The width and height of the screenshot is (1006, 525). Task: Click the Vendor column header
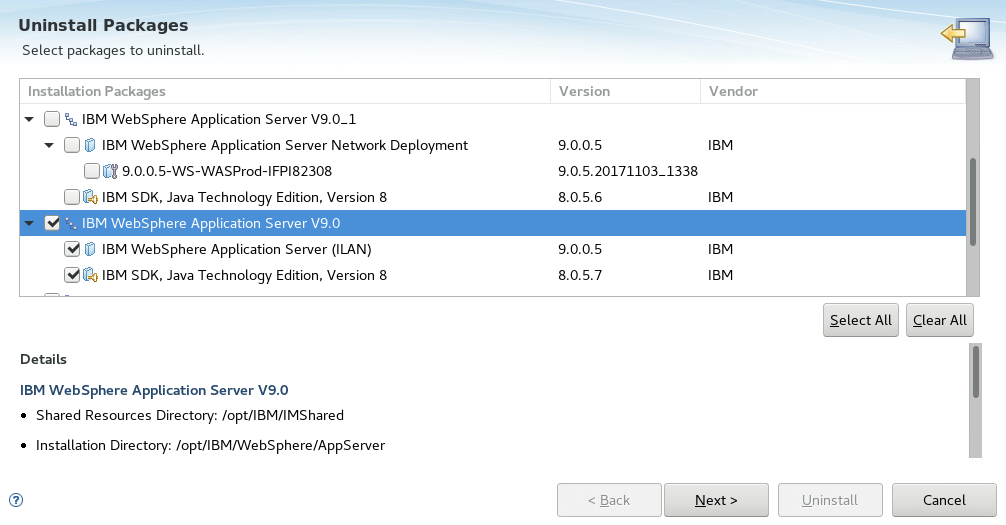click(833, 91)
